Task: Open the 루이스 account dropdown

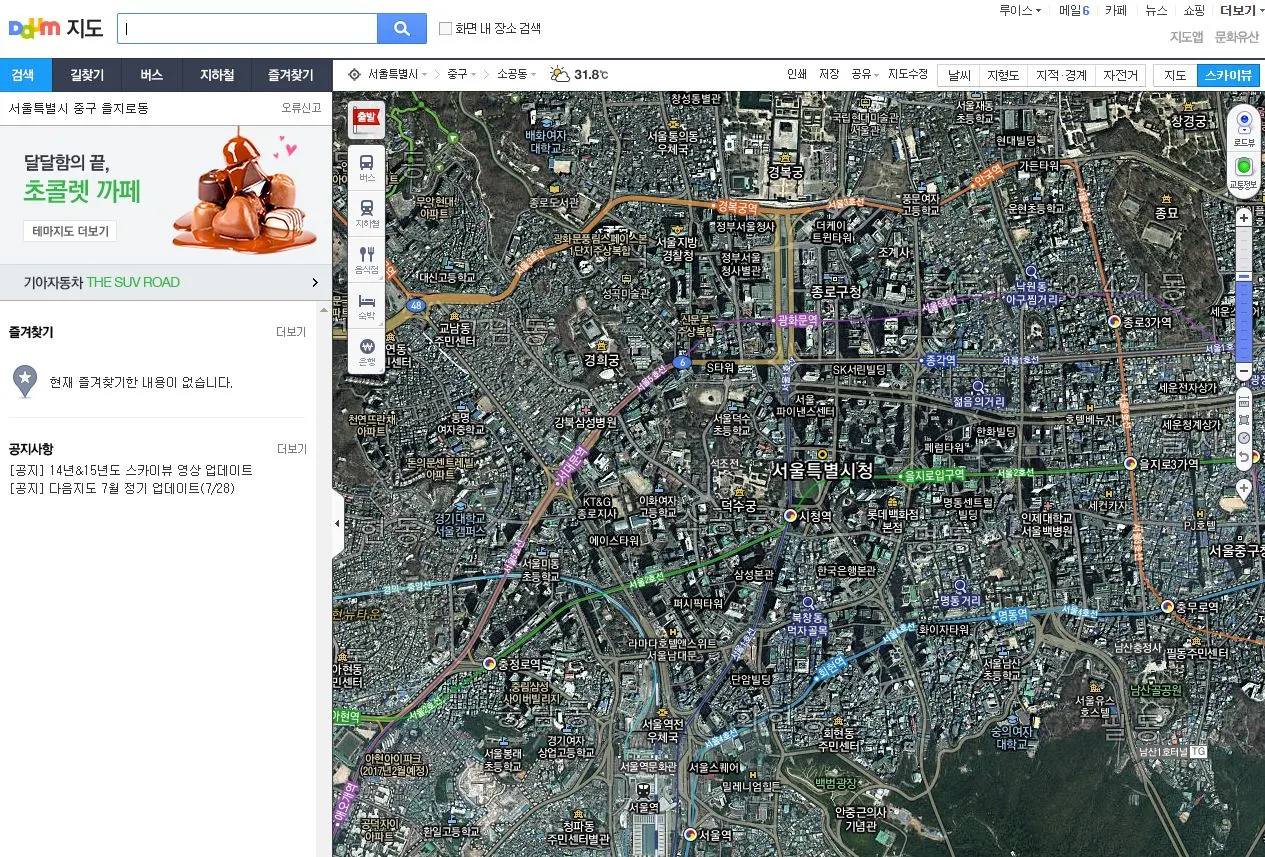Action: click(1020, 10)
